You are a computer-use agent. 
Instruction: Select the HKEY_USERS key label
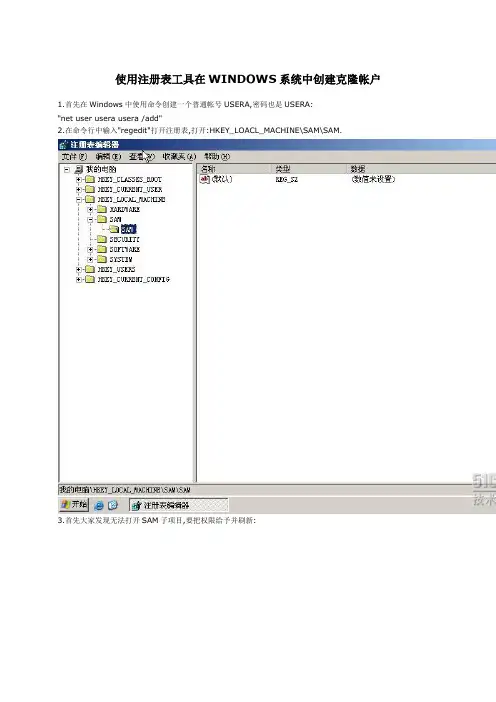[116, 270]
